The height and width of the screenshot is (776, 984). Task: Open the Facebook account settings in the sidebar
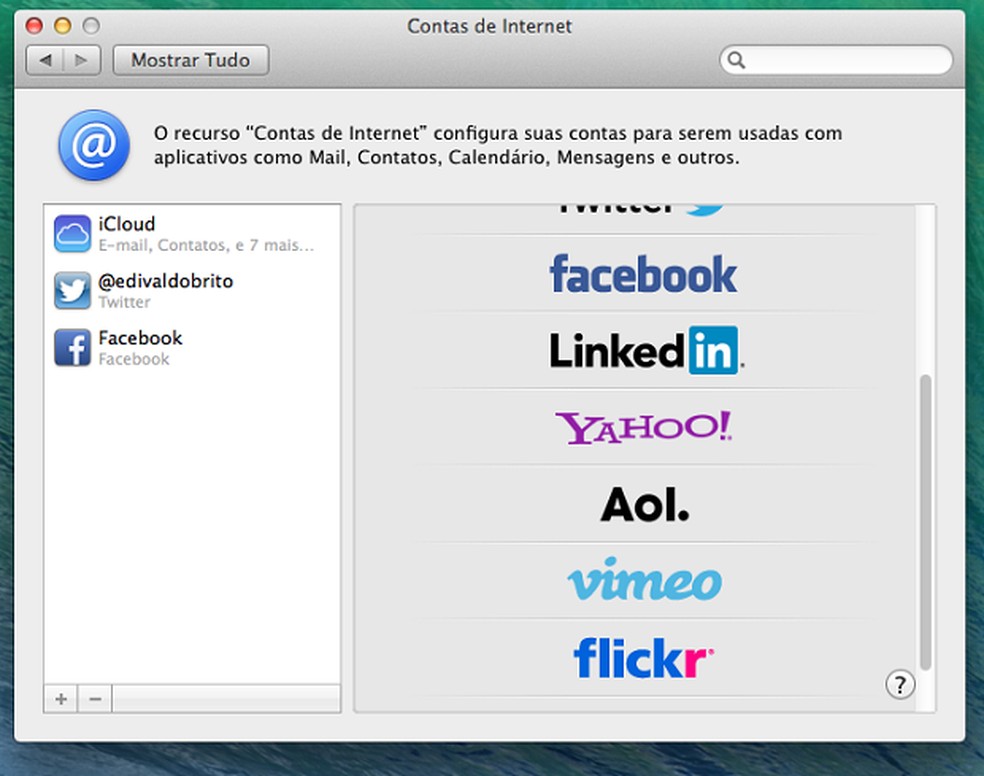tap(140, 347)
